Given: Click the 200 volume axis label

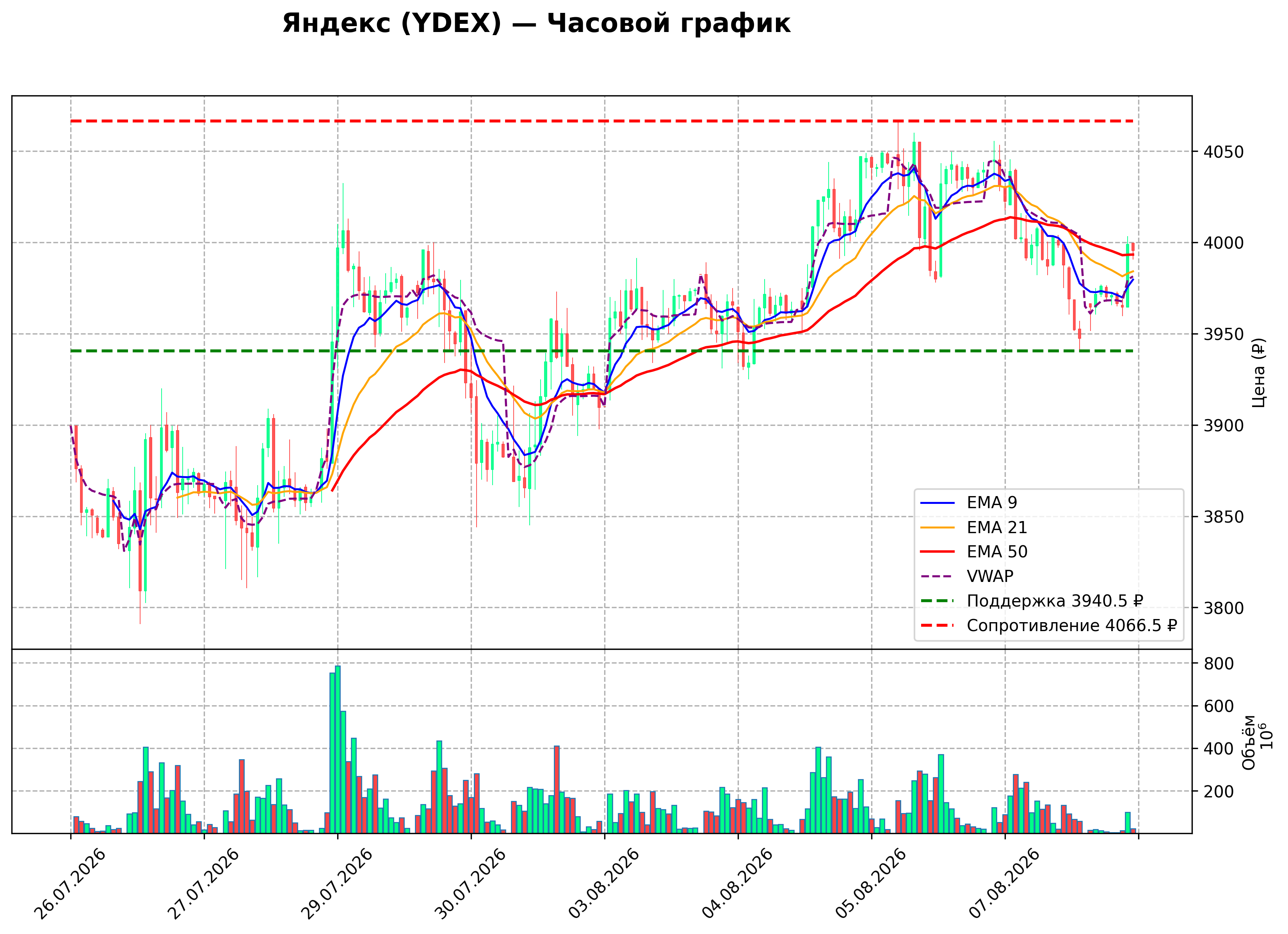Looking at the screenshot, I should (1218, 792).
